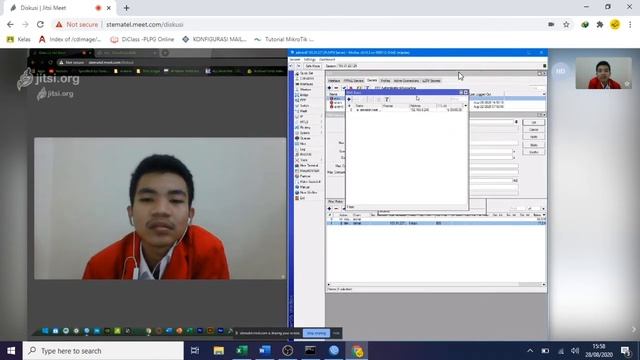
Task: Click WinBox redo arrow button
Action: pos(298,66)
